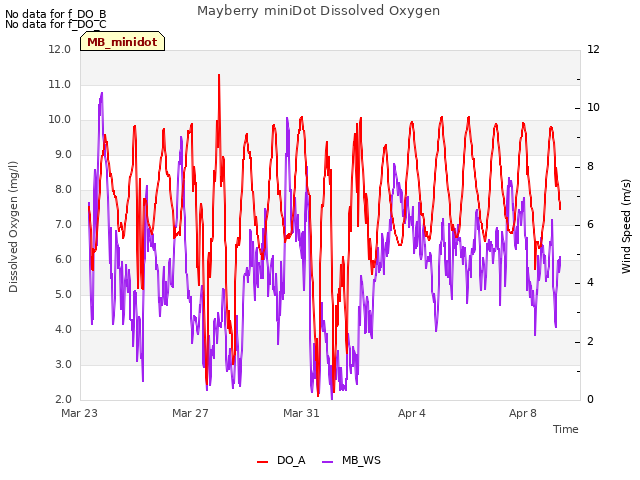Click the 4 right wind axis label
640x480 pixels.
pyautogui.click(x=591, y=283)
